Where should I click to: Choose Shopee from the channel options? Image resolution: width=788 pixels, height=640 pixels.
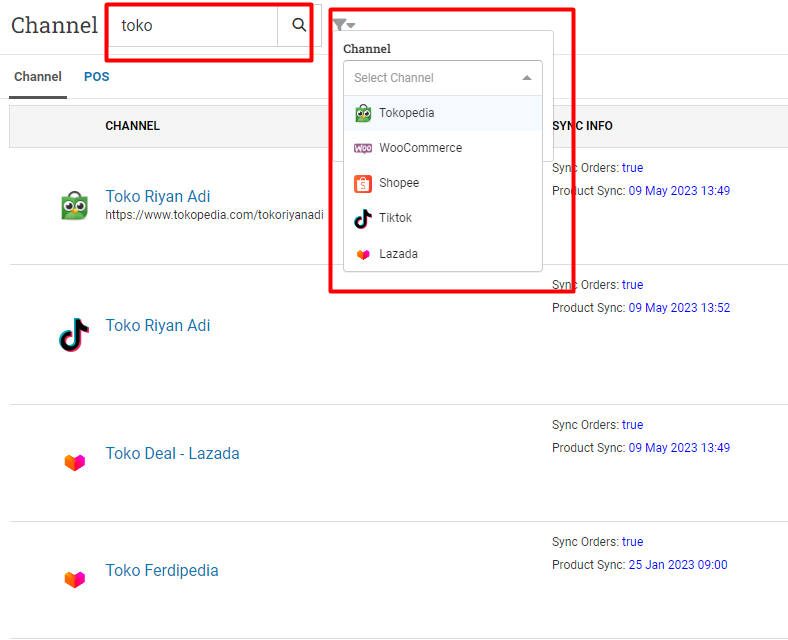pos(443,183)
